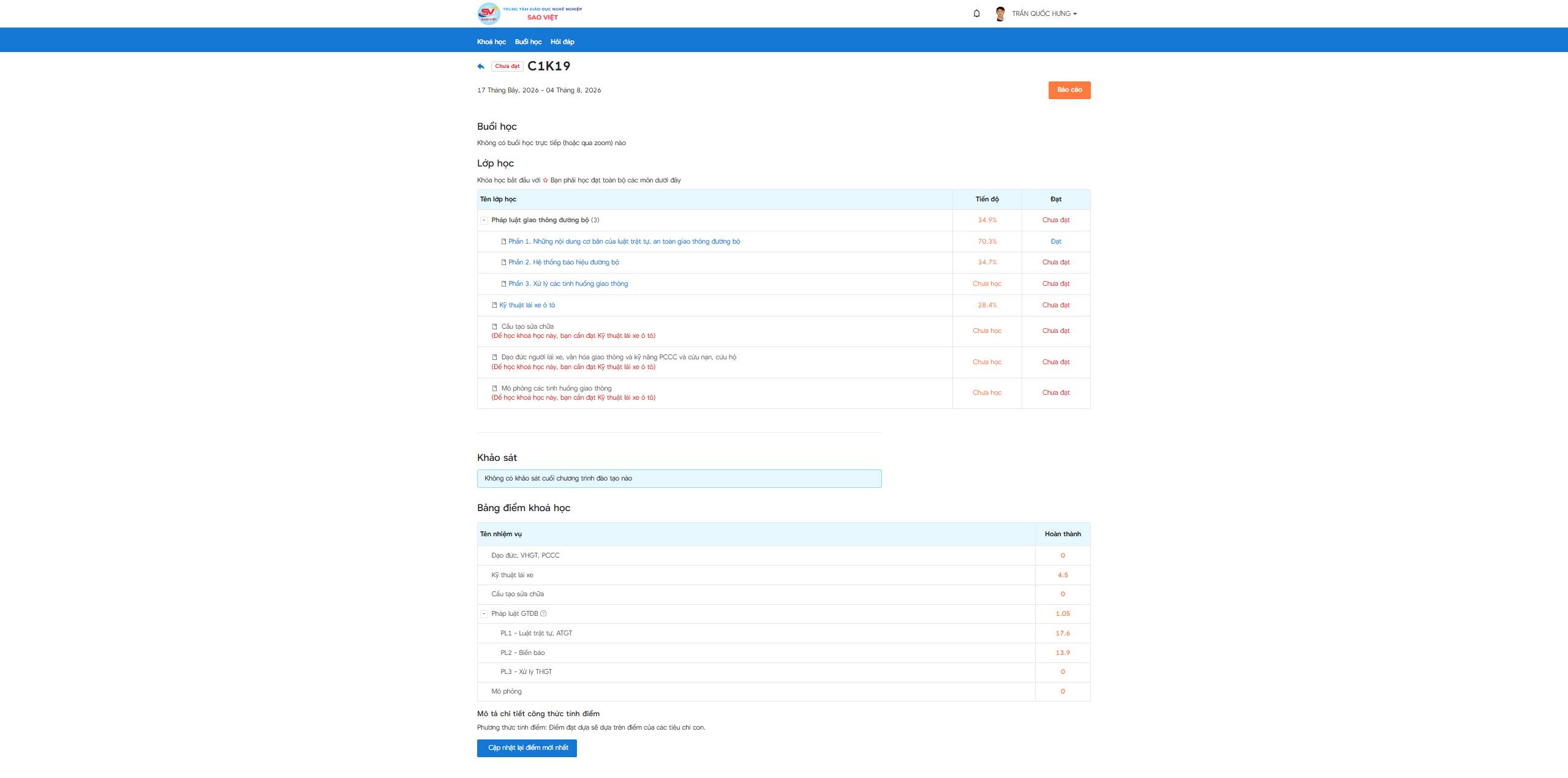This screenshot has width=1568, height=778.
Task: Click the PL1 - Luật trật tự, ATGT row
Action: click(783, 634)
